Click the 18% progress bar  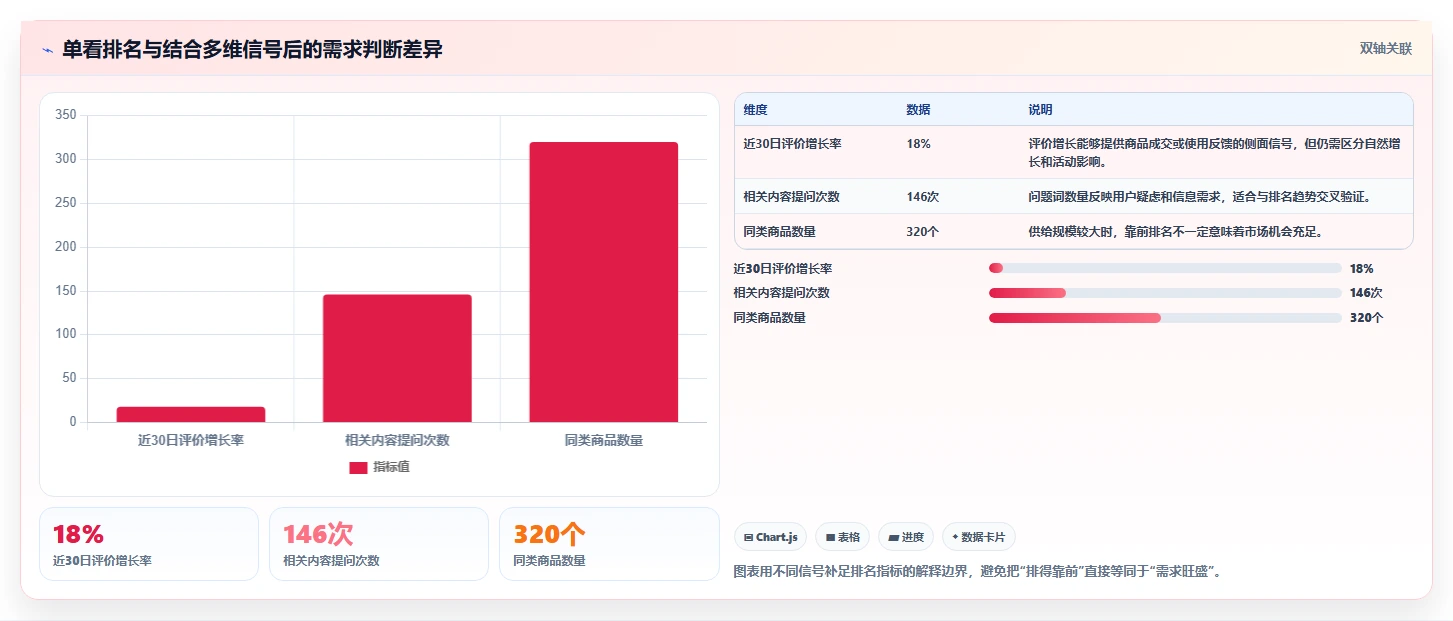point(1165,268)
